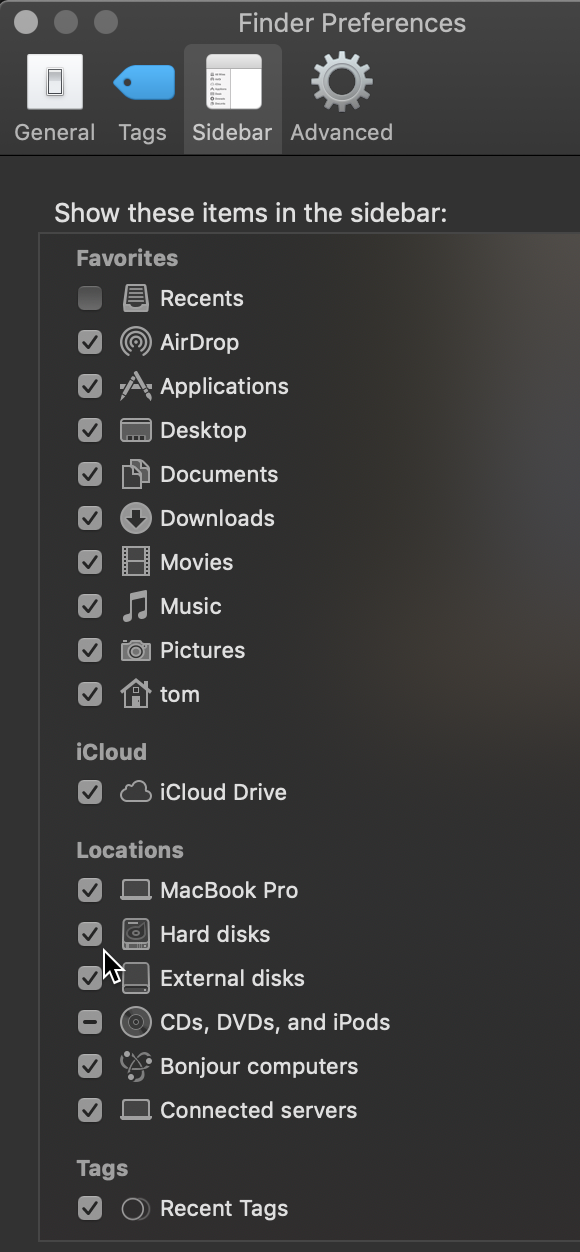Click the Finder Preferences title bar
The height and width of the screenshot is (1252, 580).
[x=352, y=22]
